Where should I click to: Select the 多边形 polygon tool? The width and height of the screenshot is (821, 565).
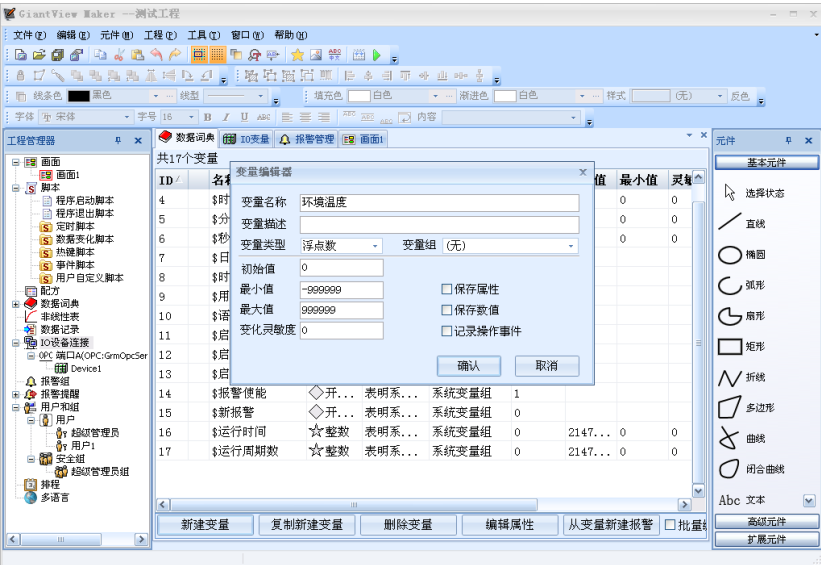tap(746, 407)
